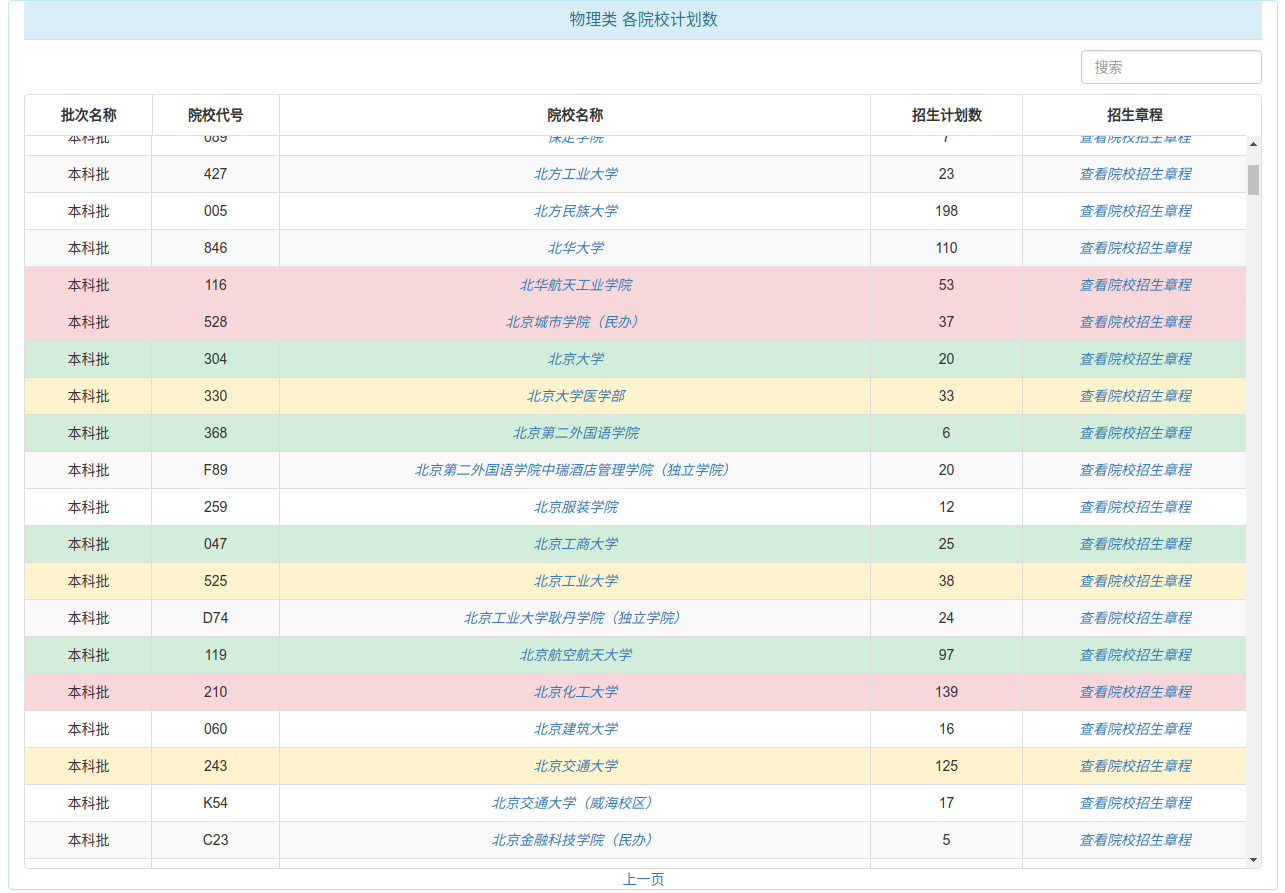Open the 北京建筑大学 school link

click(x=575, y=729)
